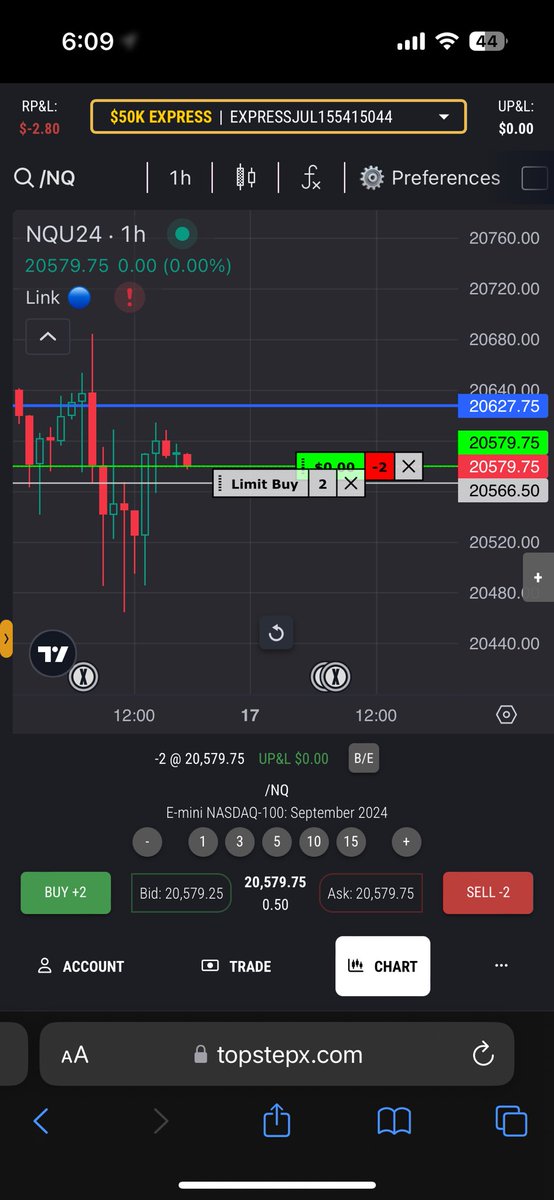This screenshot has width=554, height=1200.
Task: Click the blue Link circle
Action: pyautogui.click(x=79, y=298)
